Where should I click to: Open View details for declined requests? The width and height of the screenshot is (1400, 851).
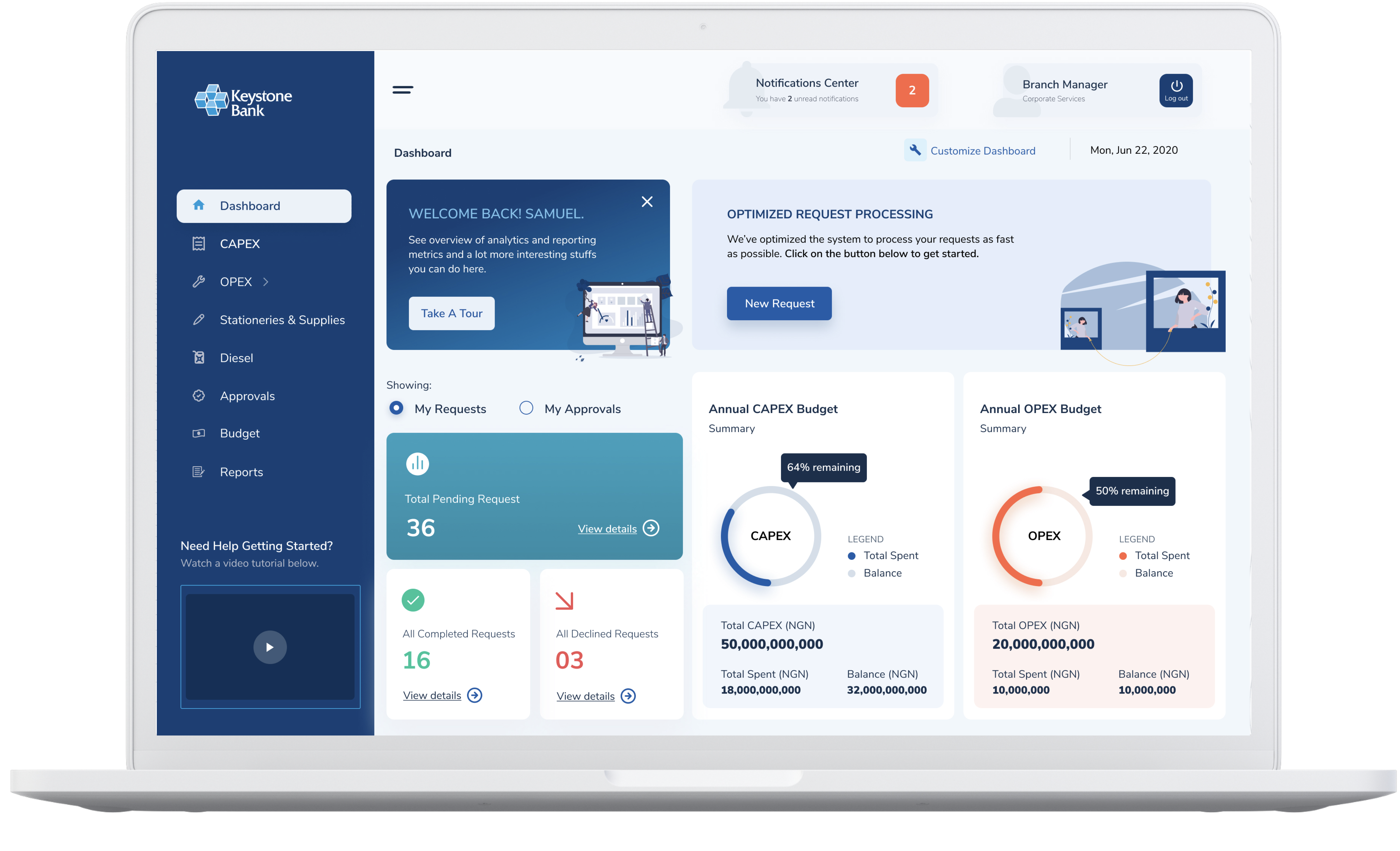[x=585, y=696]
